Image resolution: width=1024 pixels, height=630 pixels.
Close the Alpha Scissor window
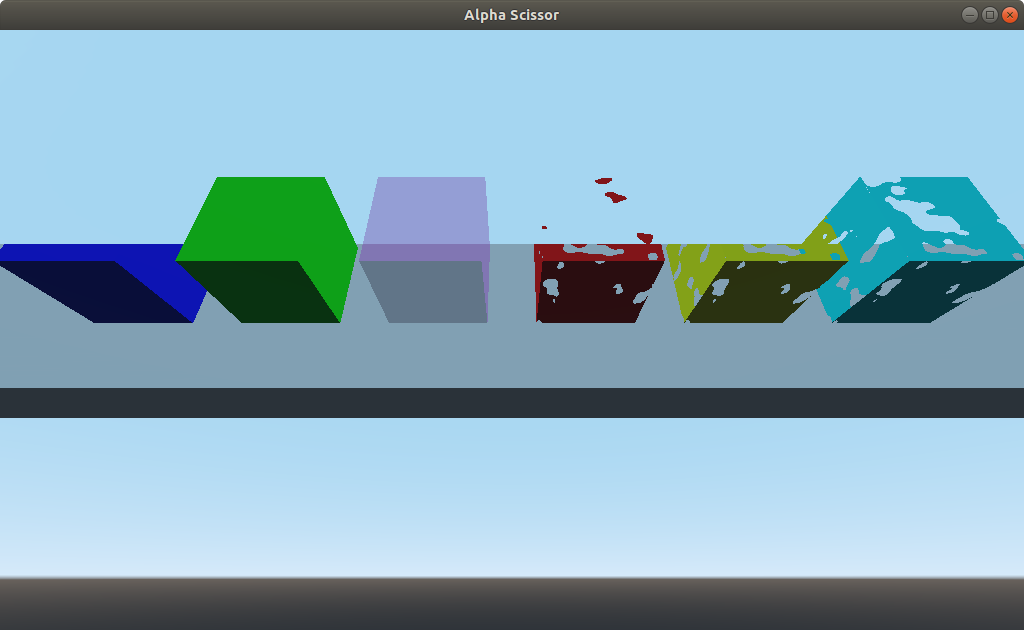(1010, 14)
